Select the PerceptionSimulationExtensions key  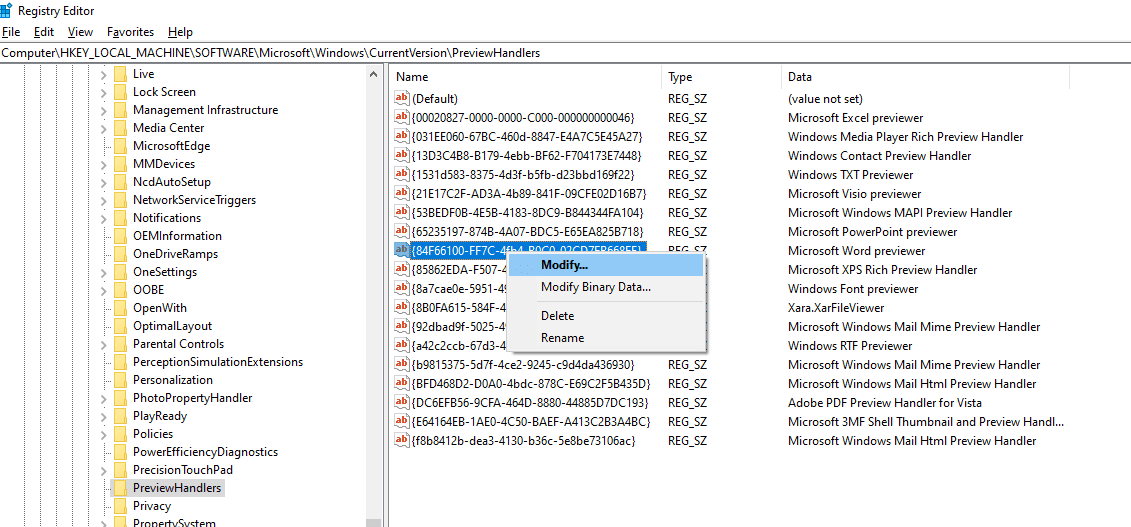pos(218,362)
